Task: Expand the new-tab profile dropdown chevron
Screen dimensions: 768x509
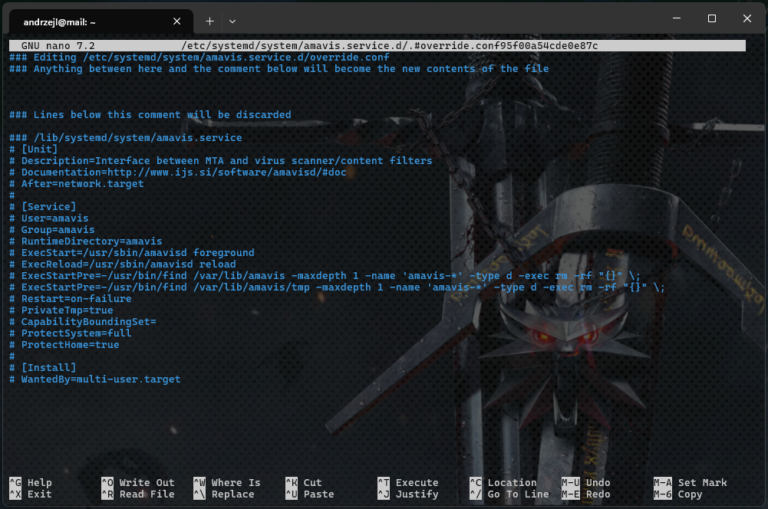Action: click(232, 22)
